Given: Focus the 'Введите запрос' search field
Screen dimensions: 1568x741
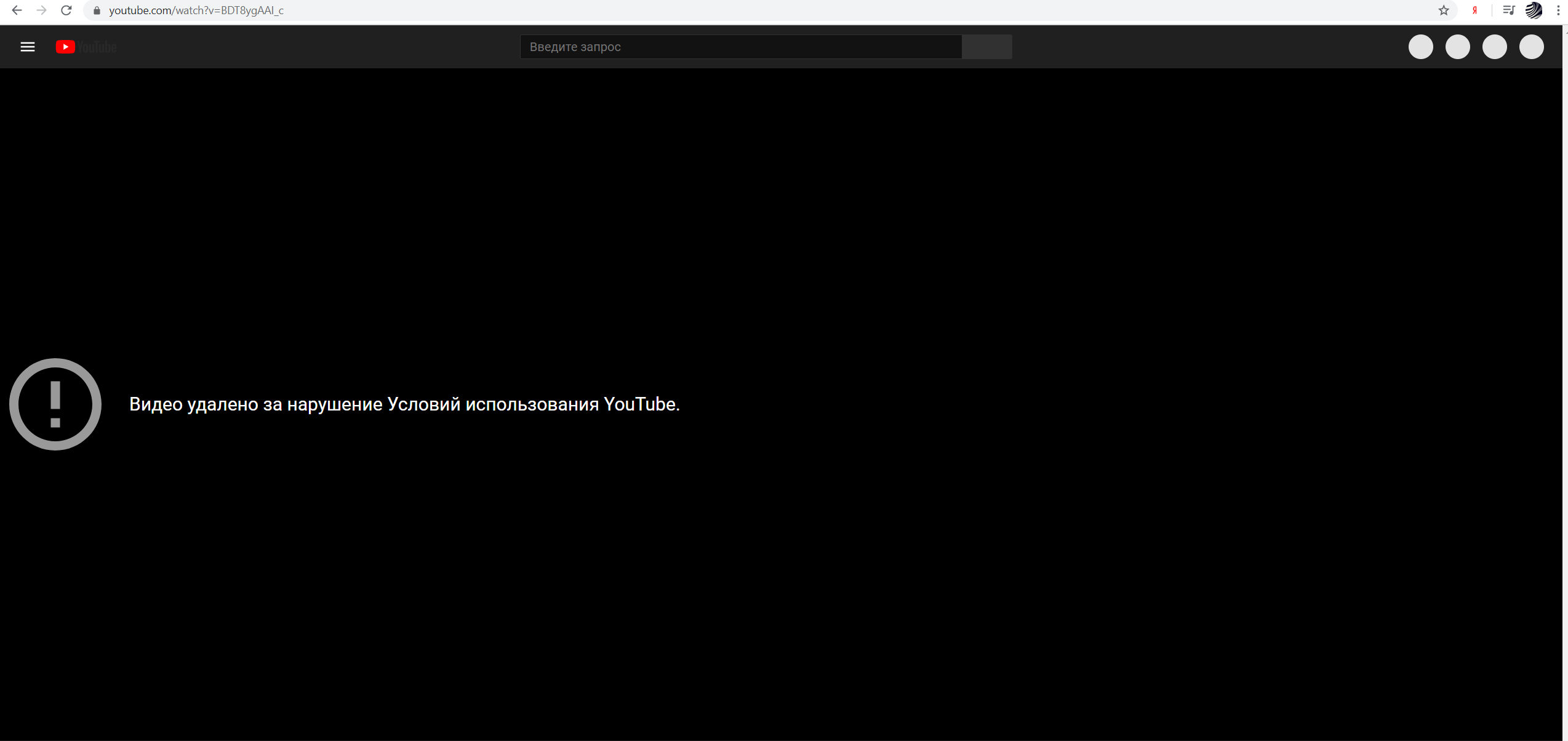Looking at the screenshot, I should click(740, 47).
